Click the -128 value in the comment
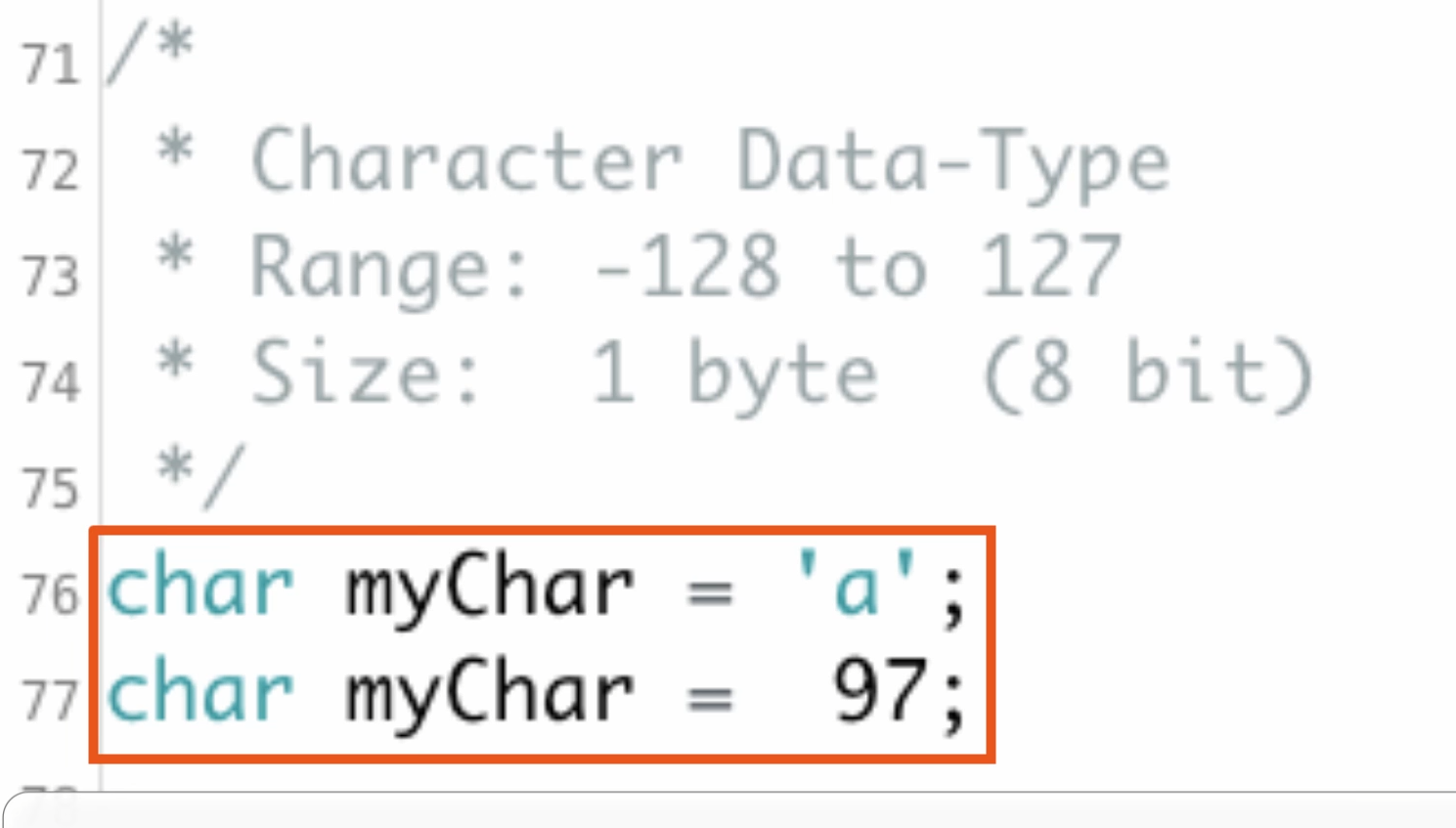Viewport: 1456px width, 828px height. click(x=687, y=266)
